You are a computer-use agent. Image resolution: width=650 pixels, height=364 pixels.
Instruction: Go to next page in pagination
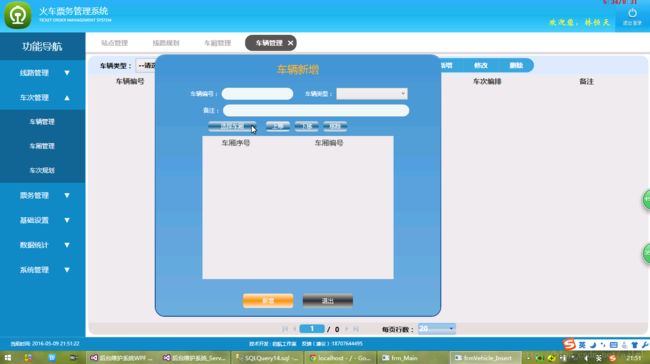coord(347,329)
